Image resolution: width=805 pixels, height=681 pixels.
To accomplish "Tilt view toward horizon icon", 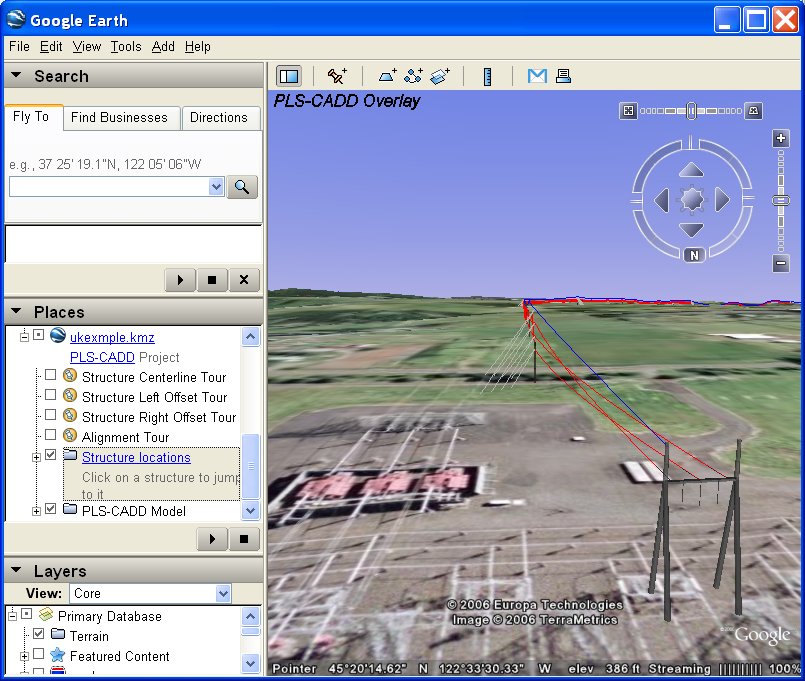I will pos(753,110).
